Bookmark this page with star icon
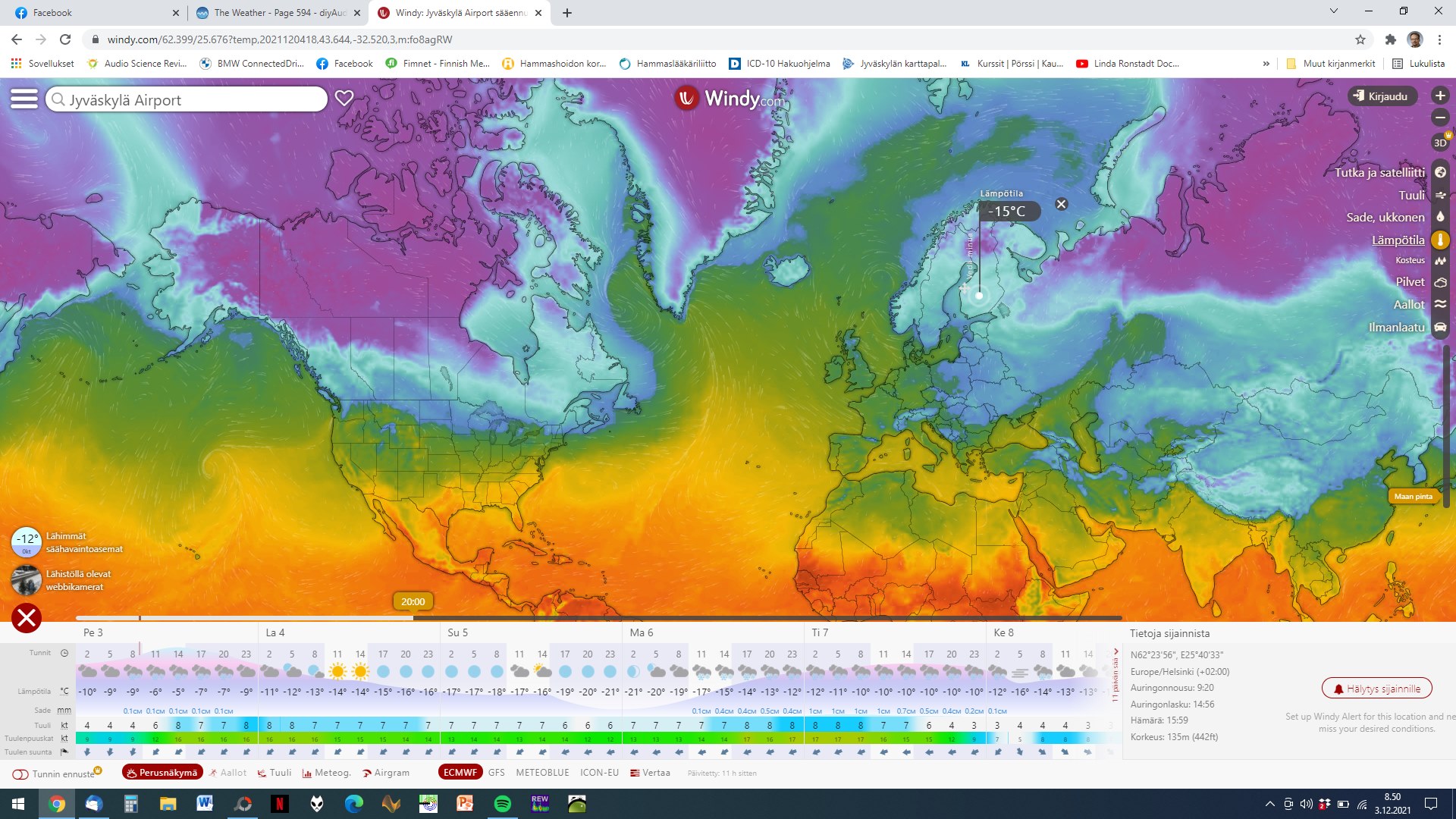 tap(1360, 39)
